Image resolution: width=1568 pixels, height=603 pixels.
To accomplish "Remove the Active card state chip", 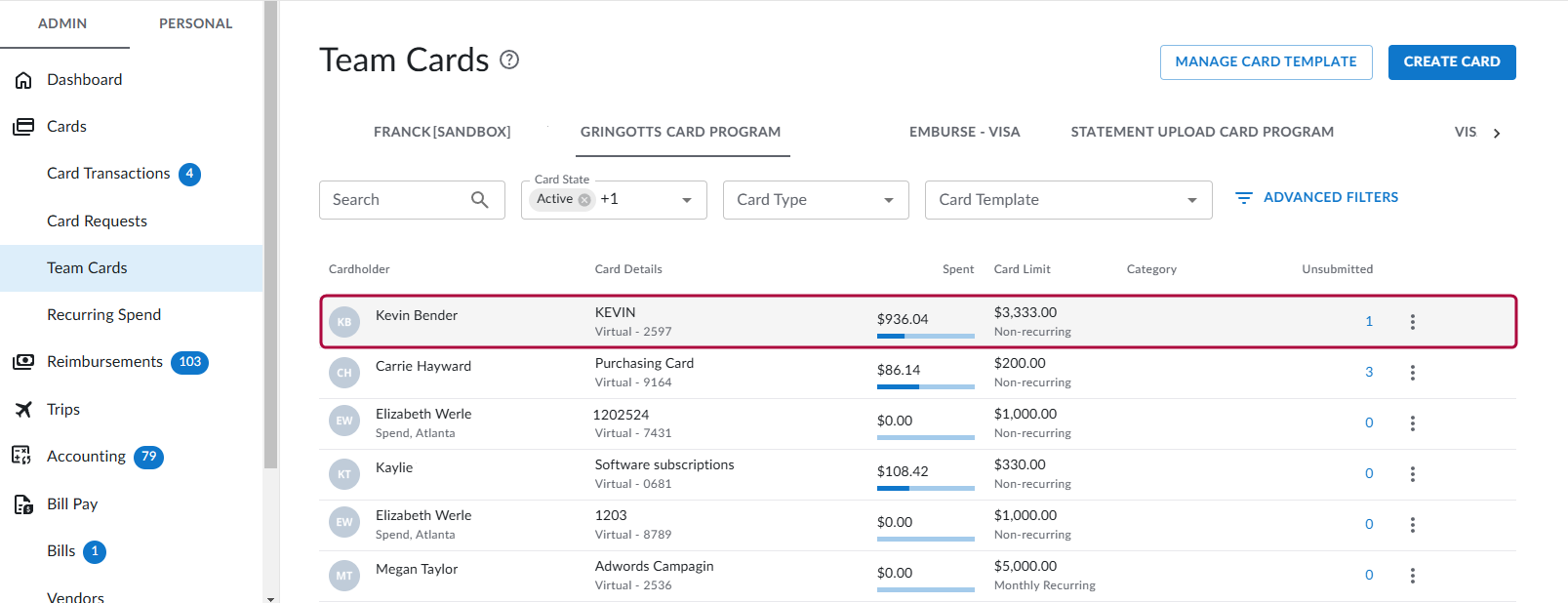I will click(x=584, y=200).
